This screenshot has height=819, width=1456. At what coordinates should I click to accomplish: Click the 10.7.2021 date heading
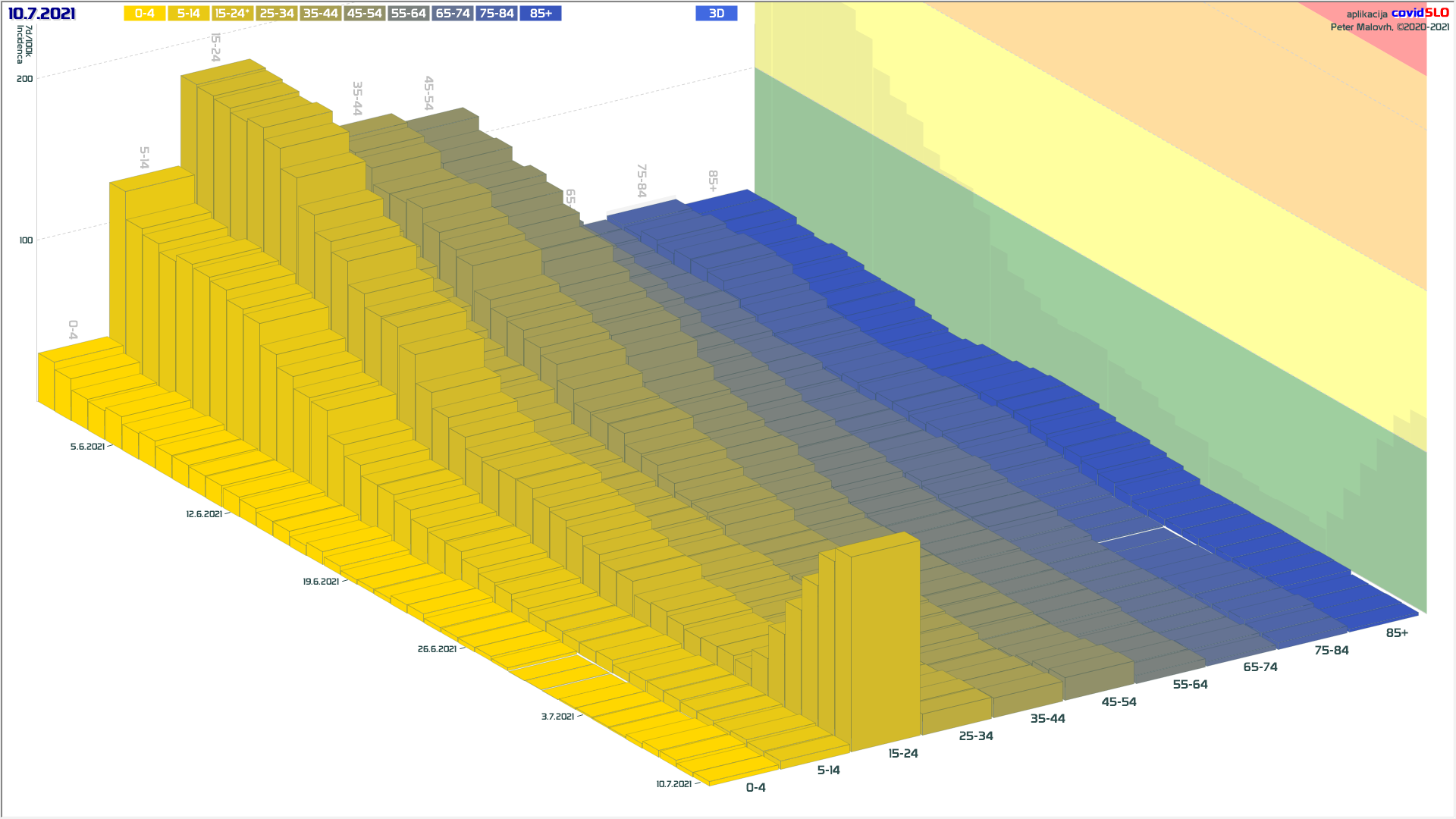pyautogui.click(x=42, y=14)
